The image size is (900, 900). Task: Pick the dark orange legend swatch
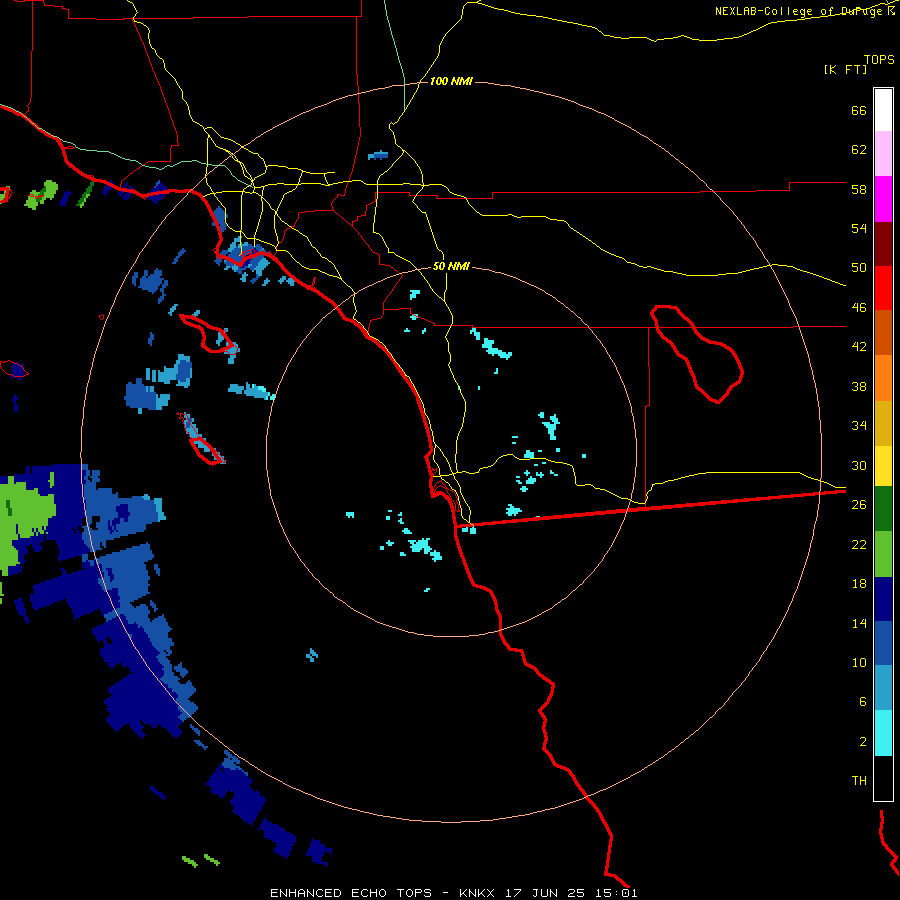(x=883, y=333)
